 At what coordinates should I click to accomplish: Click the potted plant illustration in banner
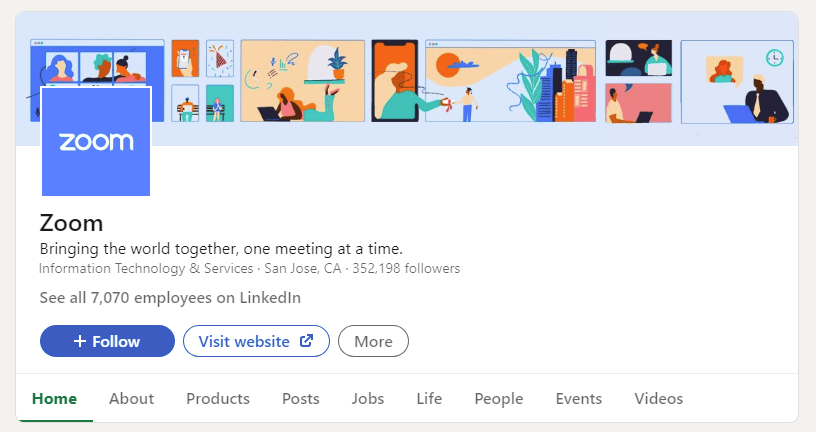click(x=337, y=63)
